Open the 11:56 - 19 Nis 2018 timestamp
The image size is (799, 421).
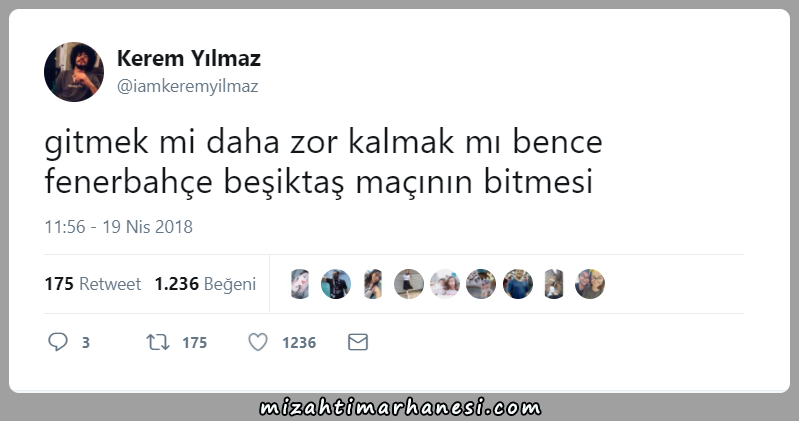pos(118,226)
